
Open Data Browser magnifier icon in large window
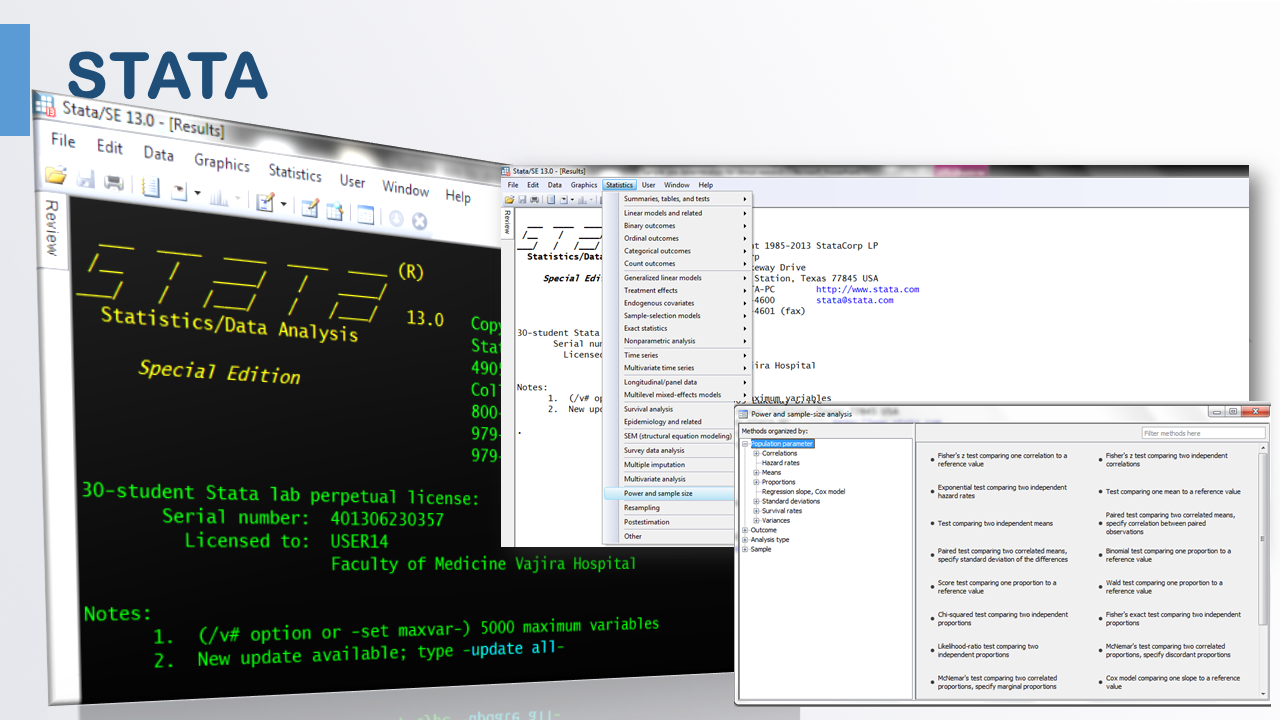click(x=335, y=210)
